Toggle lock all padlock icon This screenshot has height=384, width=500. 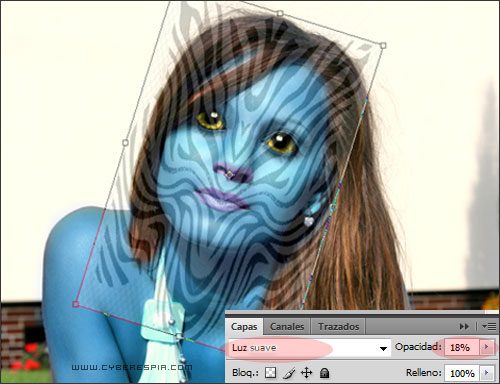coord(324,373)
